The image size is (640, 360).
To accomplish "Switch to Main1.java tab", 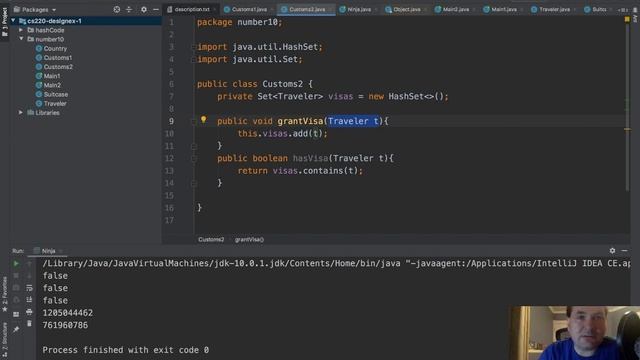I will pyautogui.click(x=503, y=9).
